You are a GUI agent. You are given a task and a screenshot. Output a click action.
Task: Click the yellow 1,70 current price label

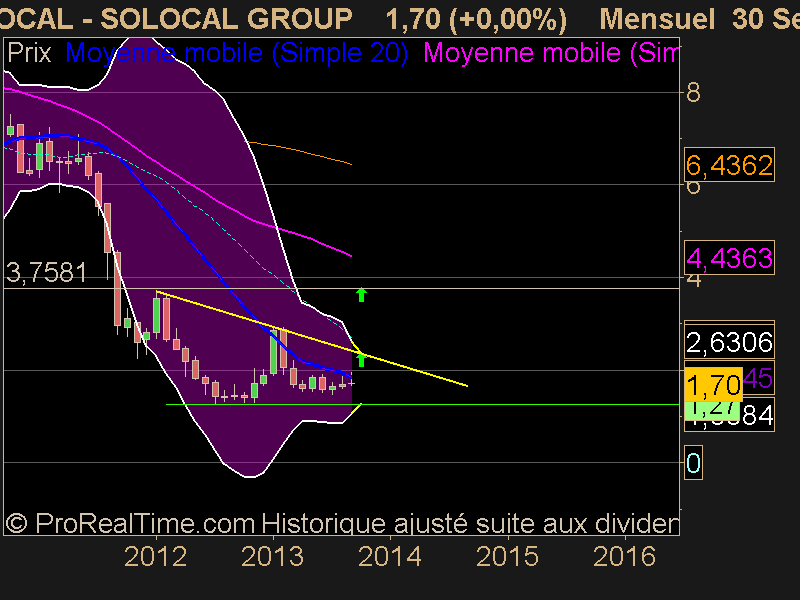713,384
